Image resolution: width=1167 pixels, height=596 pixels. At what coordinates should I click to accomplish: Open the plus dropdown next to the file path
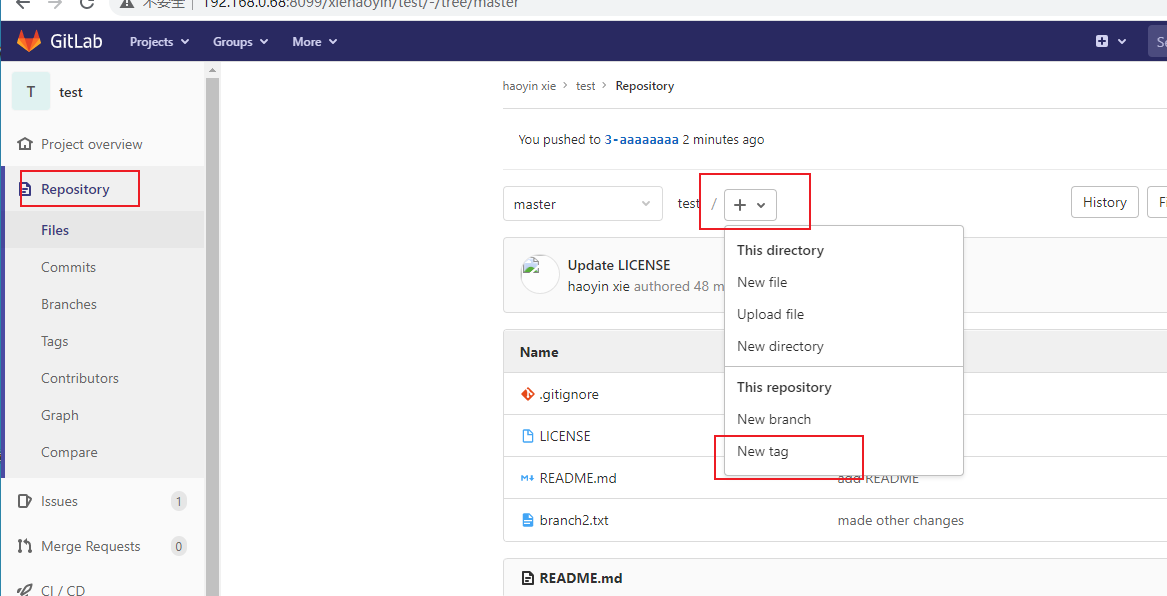click(x=750, y=204)
